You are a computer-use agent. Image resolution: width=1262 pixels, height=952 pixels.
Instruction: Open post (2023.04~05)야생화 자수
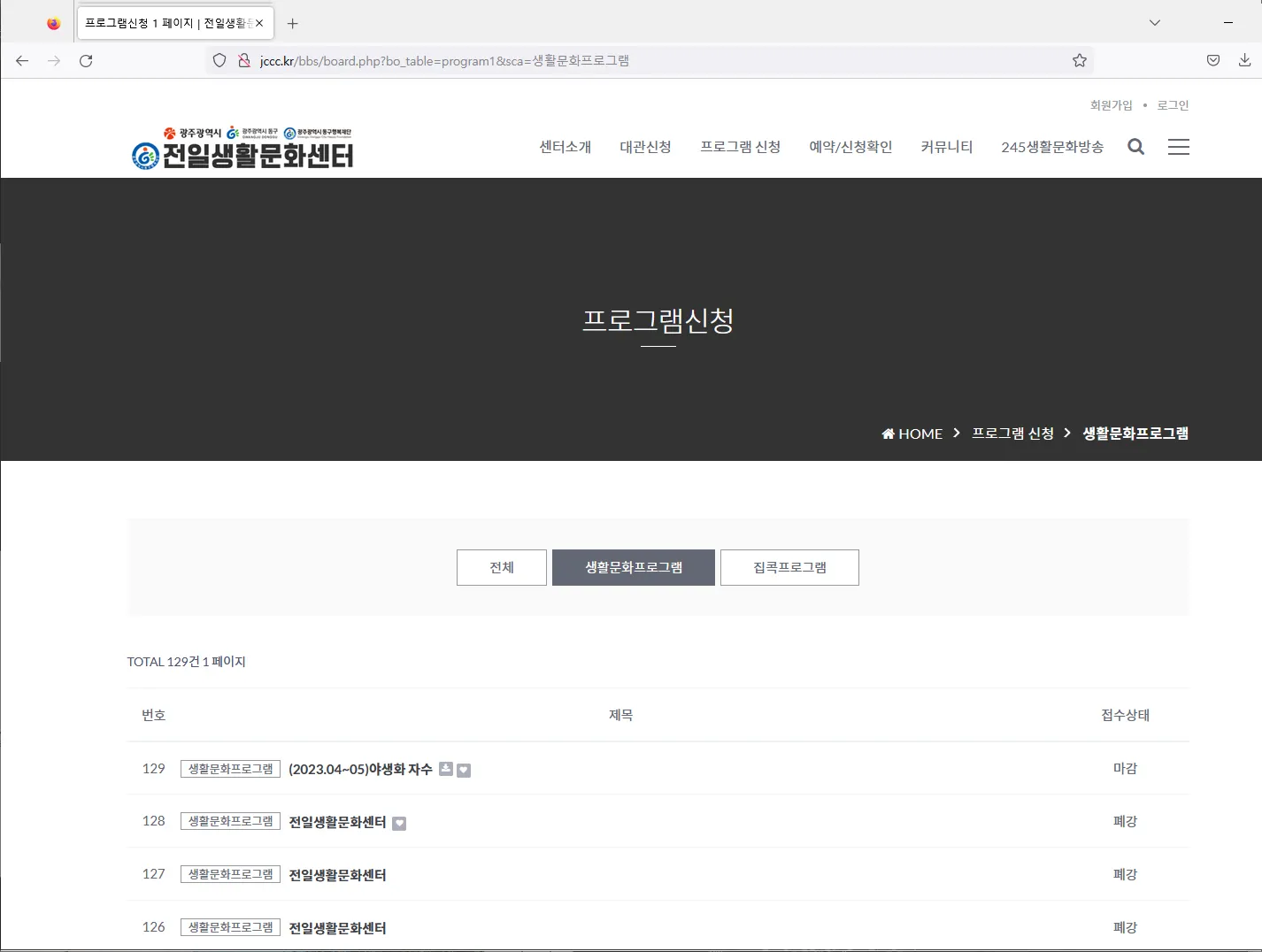click(360, 769)
